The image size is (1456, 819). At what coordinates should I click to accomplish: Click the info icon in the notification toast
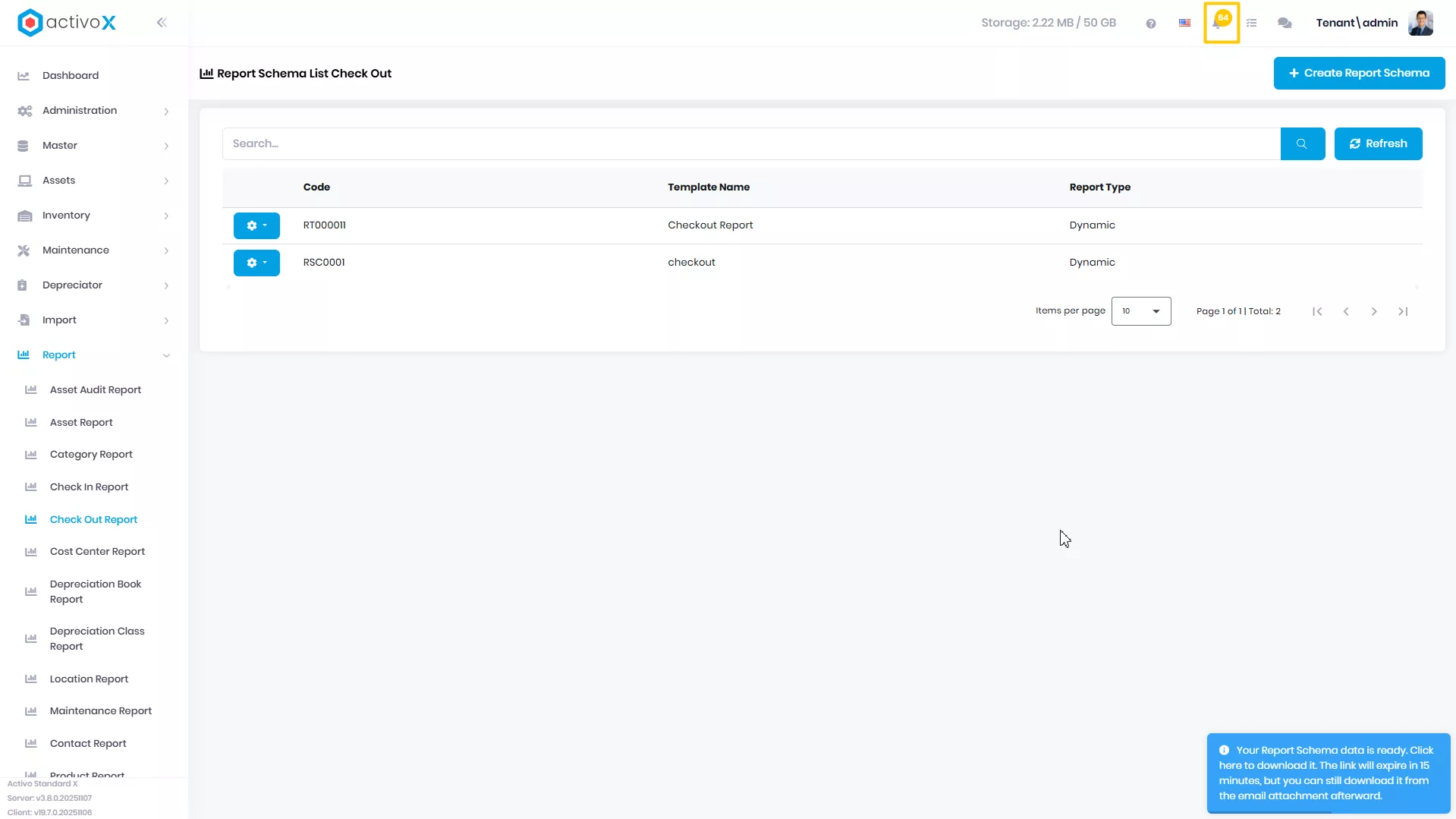tap(1224, 750)
